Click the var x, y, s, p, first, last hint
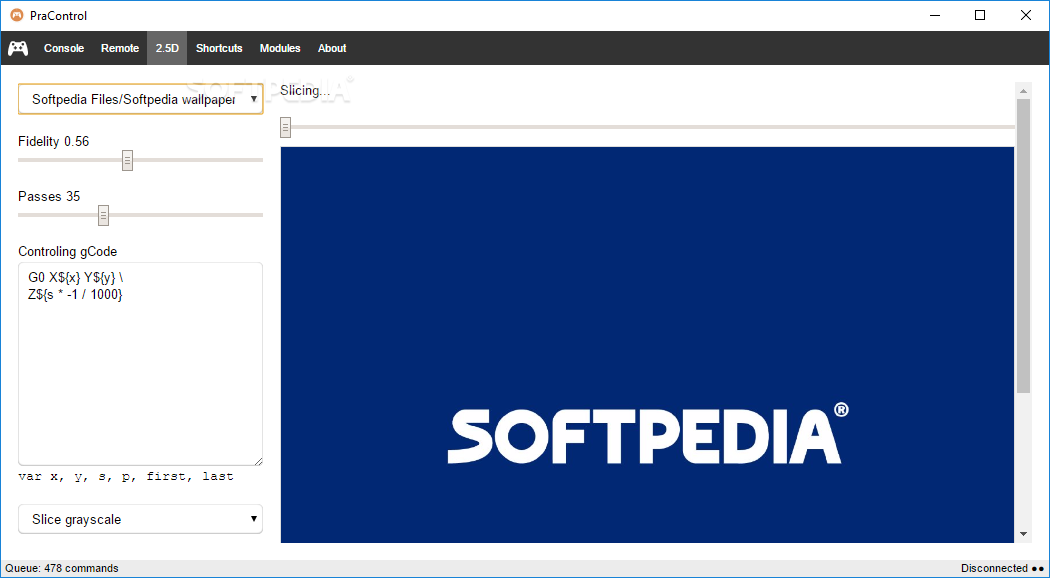 pos(126,477)
